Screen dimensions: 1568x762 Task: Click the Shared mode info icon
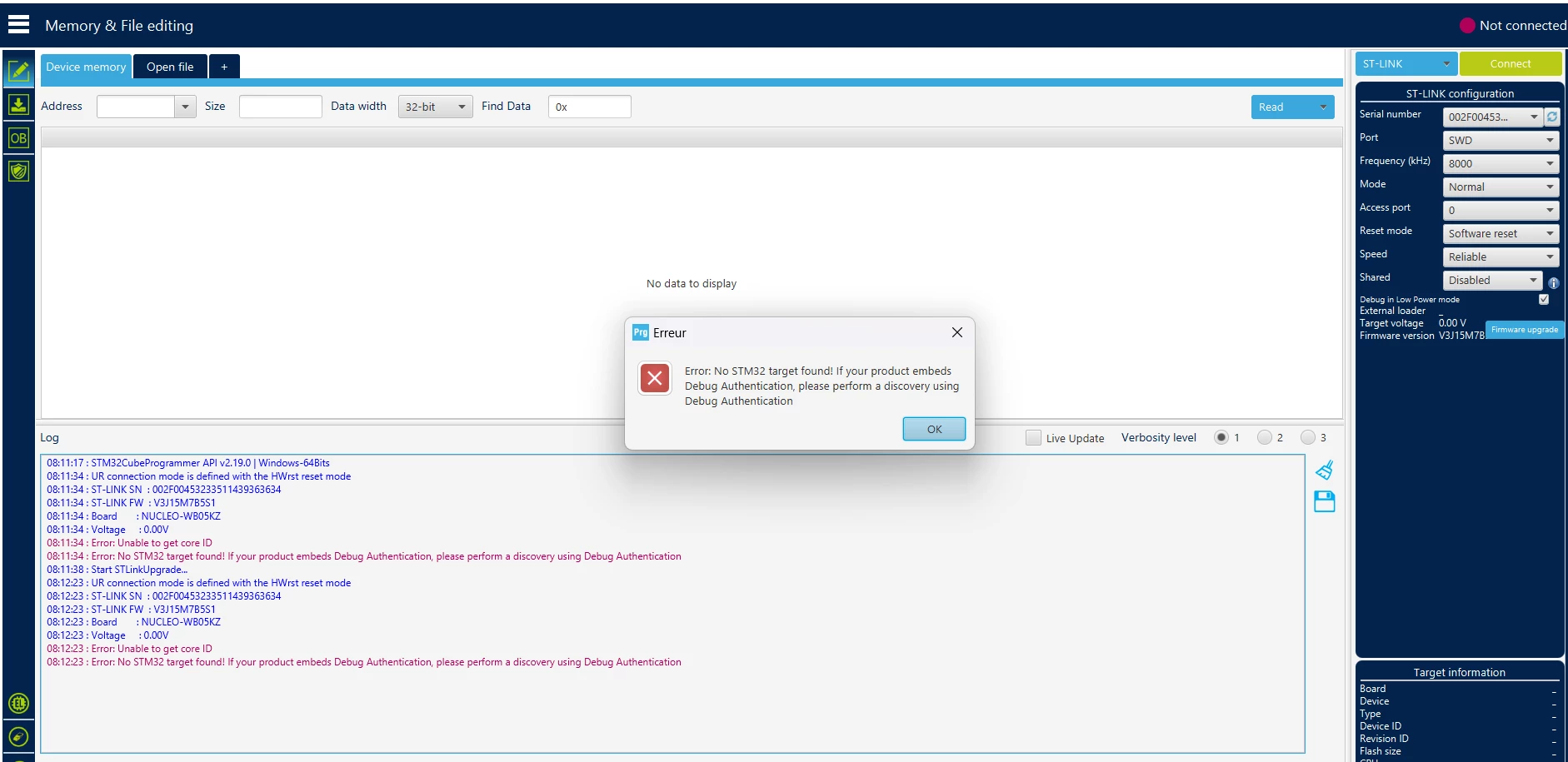[x=1553, y=283]
